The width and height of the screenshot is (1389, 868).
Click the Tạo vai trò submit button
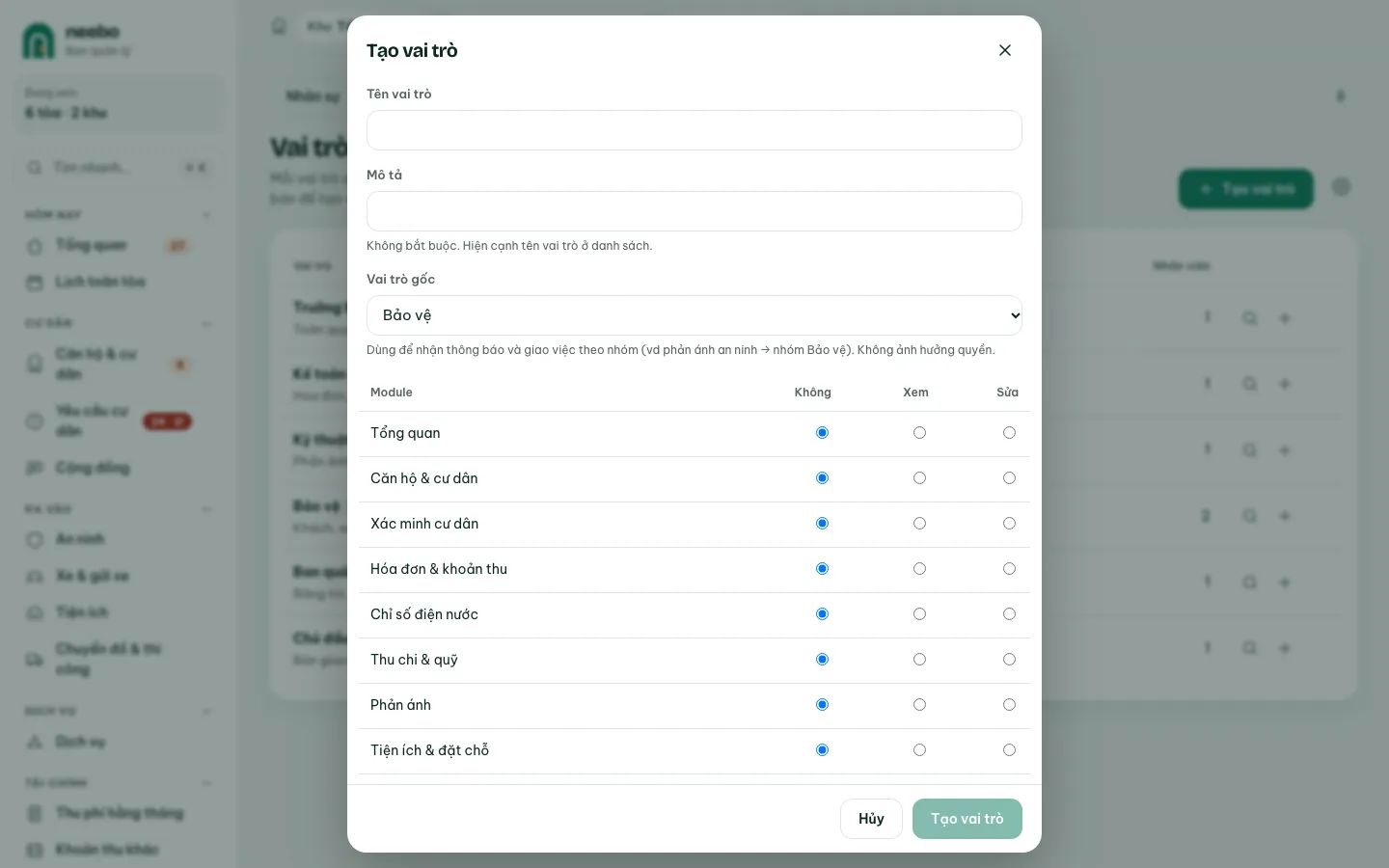tap(967, 819)
